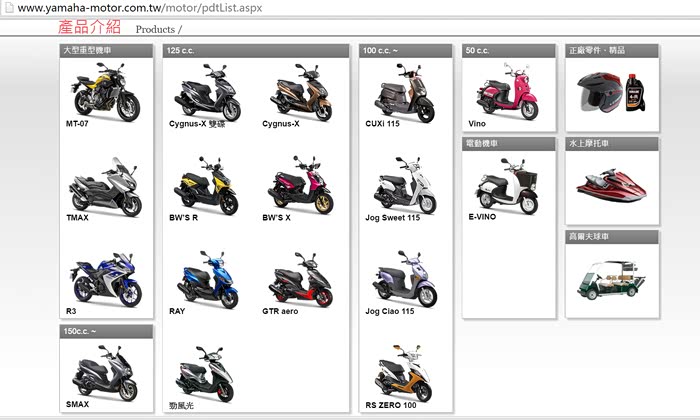Open the helmet and oil accessories image
Viewport: 700px width, 420px height.
611,92
